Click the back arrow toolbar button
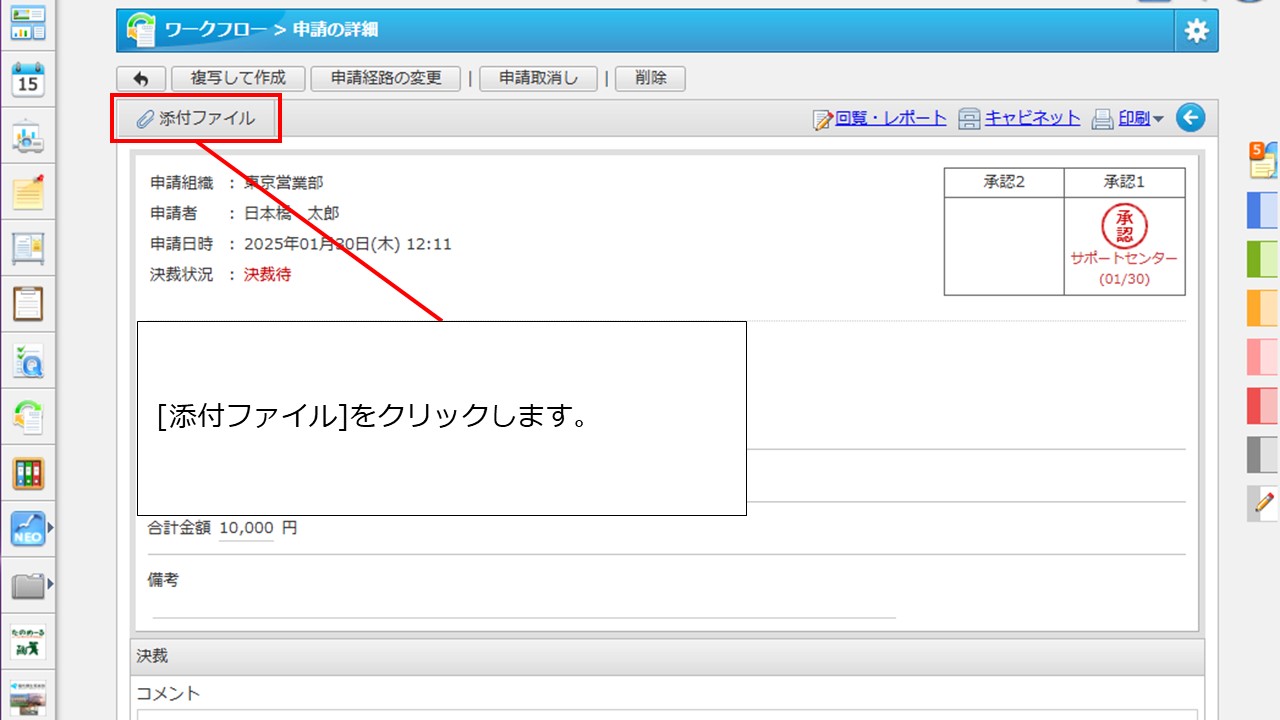Screen dimensions: 1280x720 [x=141, y=78]
